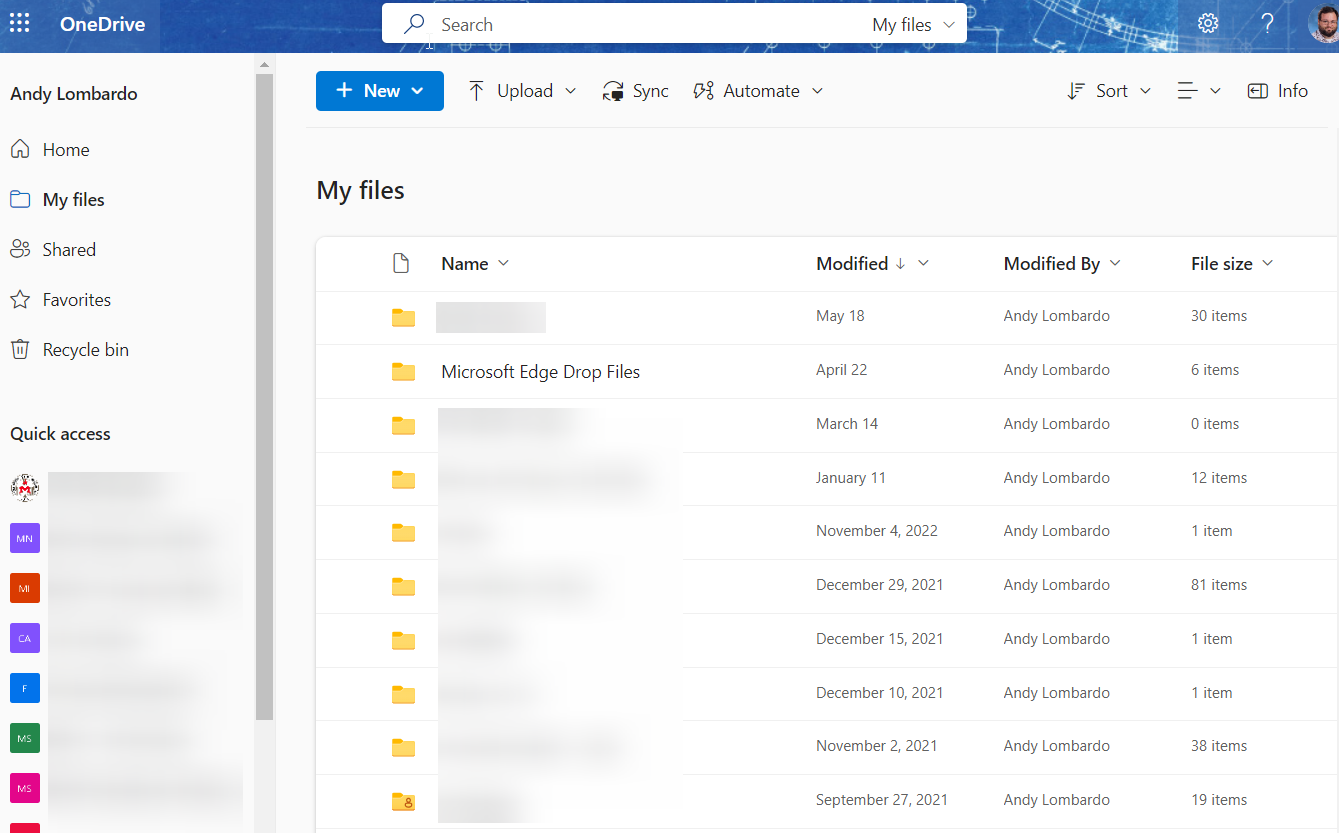The height and width of the screenshot is (833, 1339).
Task: Open the CA quick access site tile
Action: (x=25, y=638)
